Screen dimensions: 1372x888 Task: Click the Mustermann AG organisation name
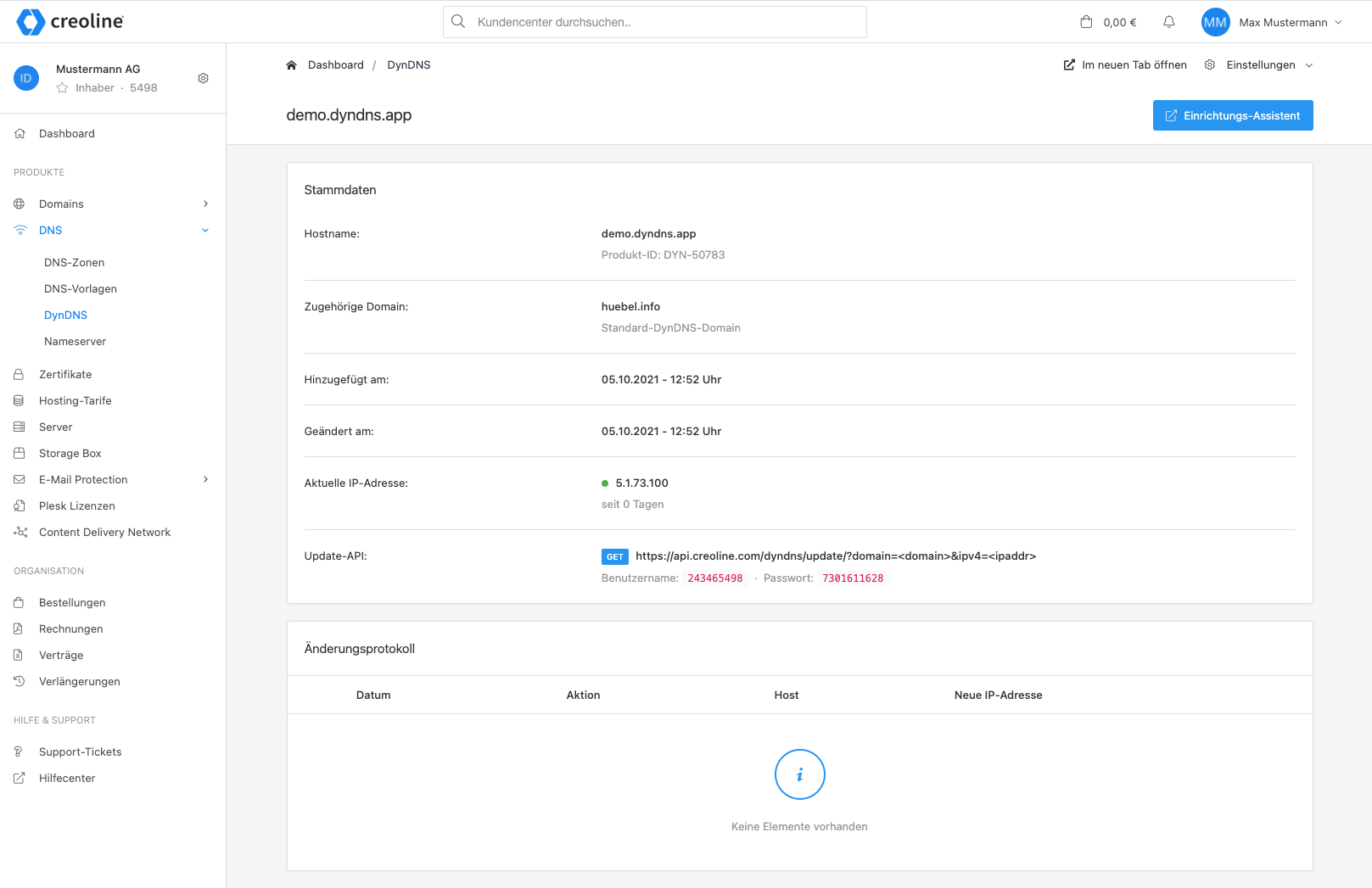tap(98, 70)
